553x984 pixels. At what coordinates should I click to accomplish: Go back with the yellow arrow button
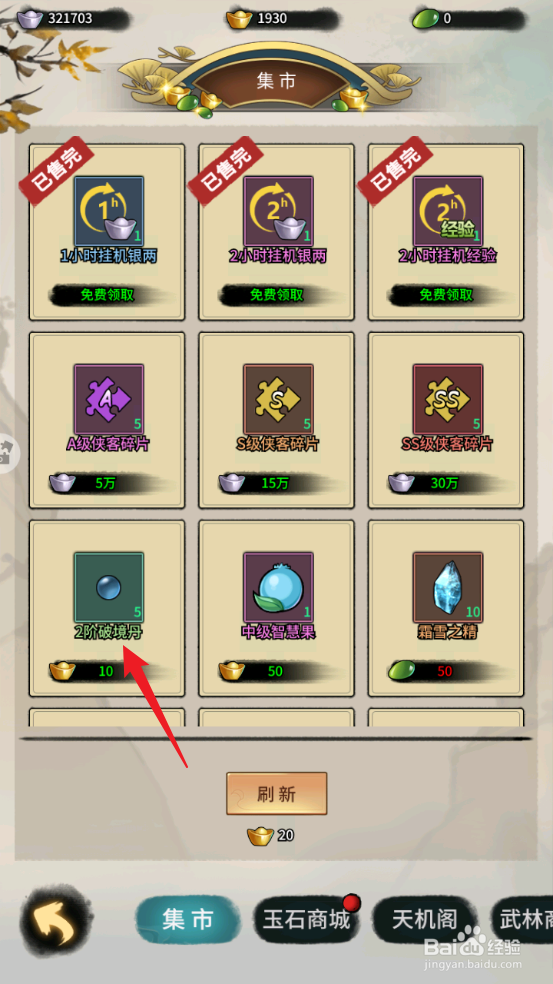pos(56,922)
